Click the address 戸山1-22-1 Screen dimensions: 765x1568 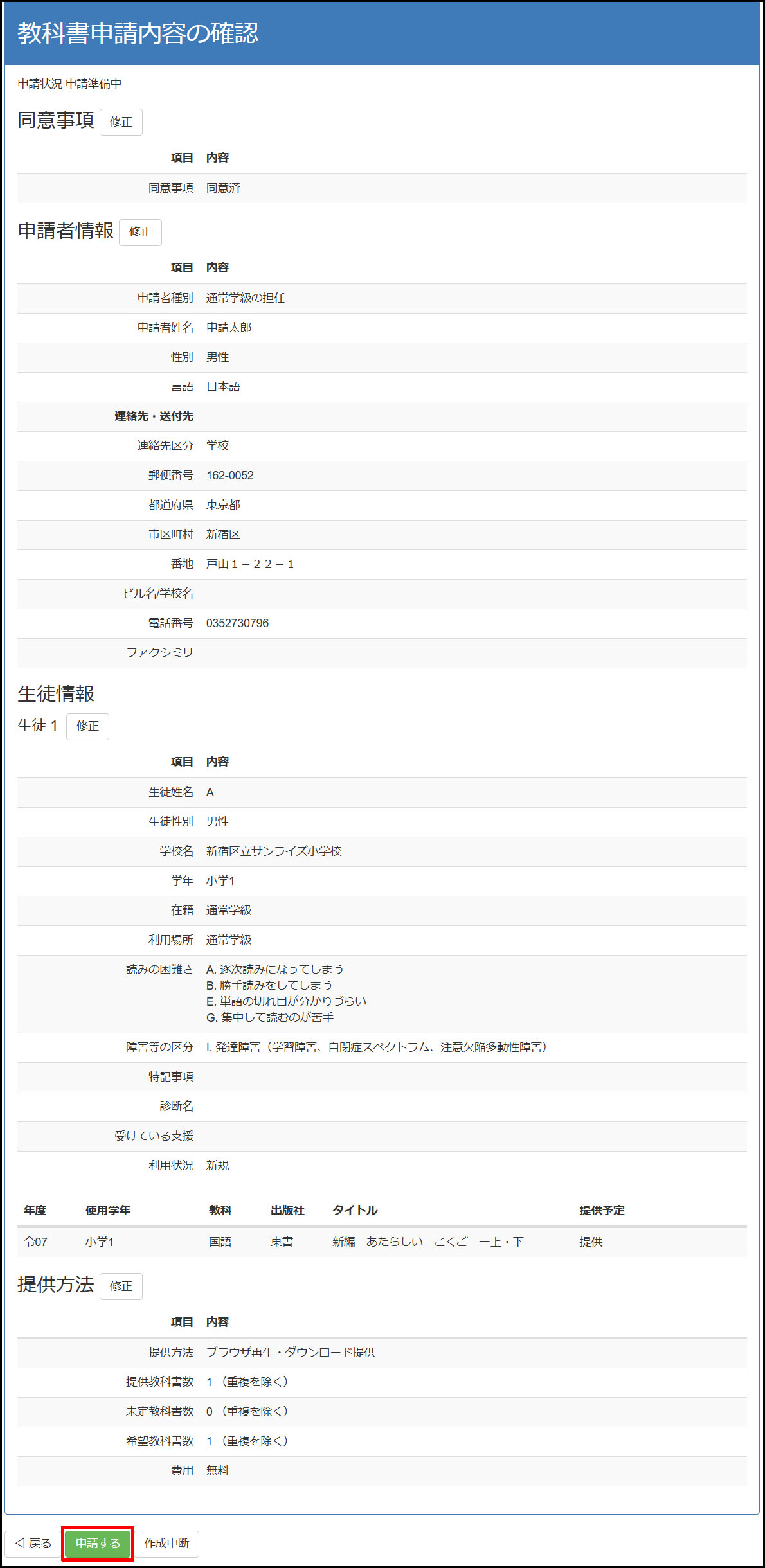[250, 564]
